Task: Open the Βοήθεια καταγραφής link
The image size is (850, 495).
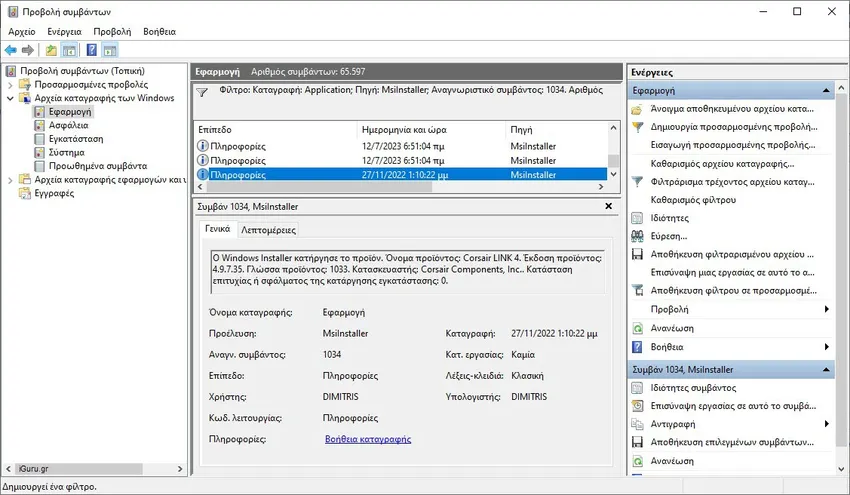Action: pos(368,439)
